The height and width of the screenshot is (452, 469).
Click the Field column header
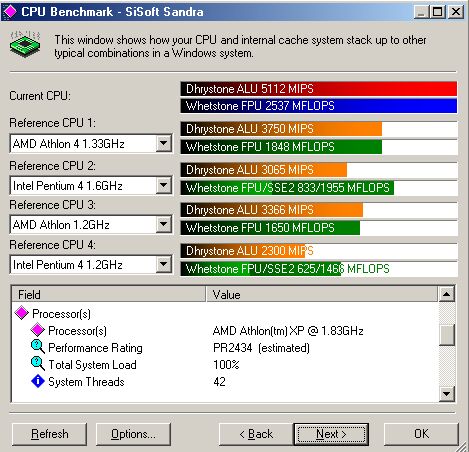click(x=109, y=295)
